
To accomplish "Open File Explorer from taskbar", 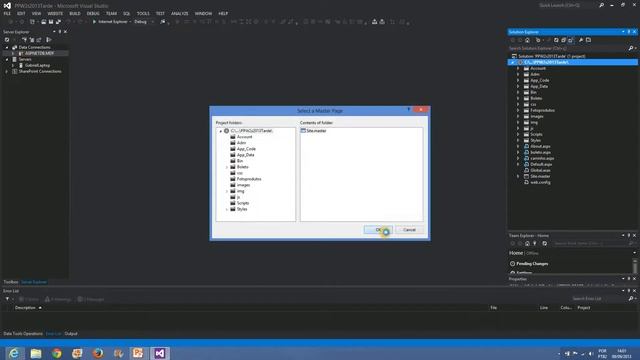I will coord(36,353).
